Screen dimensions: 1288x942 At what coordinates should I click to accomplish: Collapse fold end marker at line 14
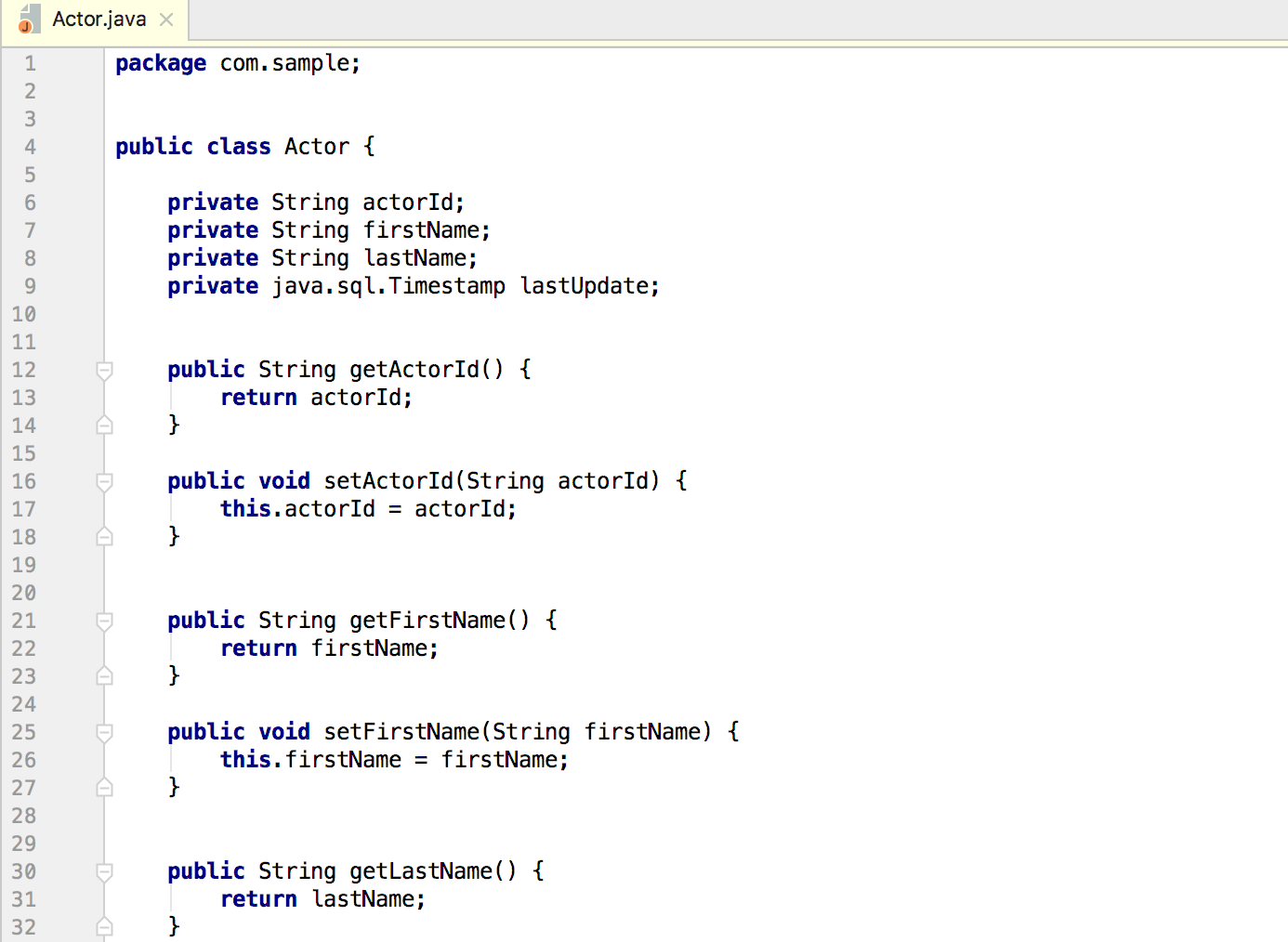105,425
